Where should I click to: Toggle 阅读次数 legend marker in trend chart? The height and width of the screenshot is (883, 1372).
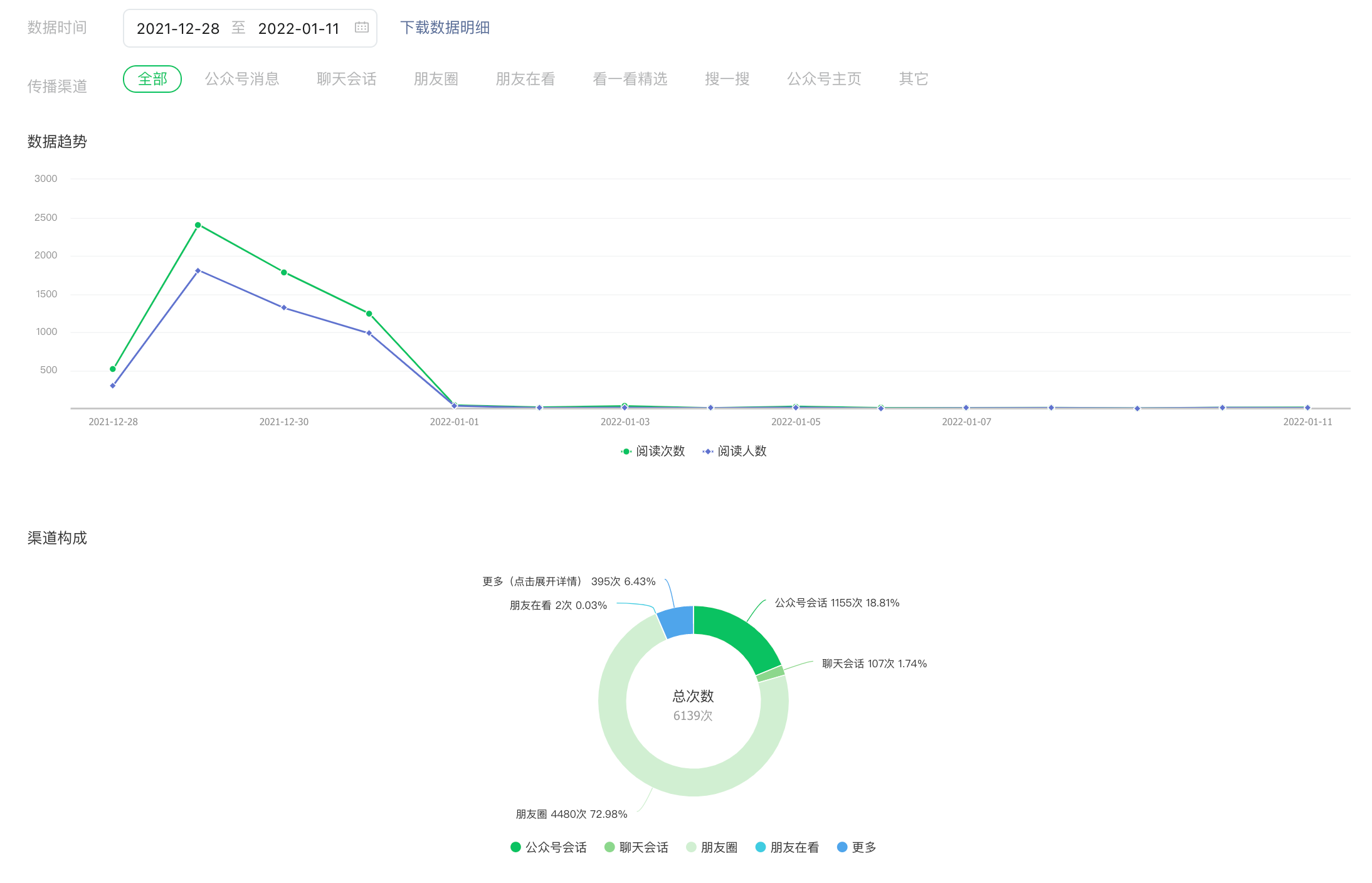[626, 452]
